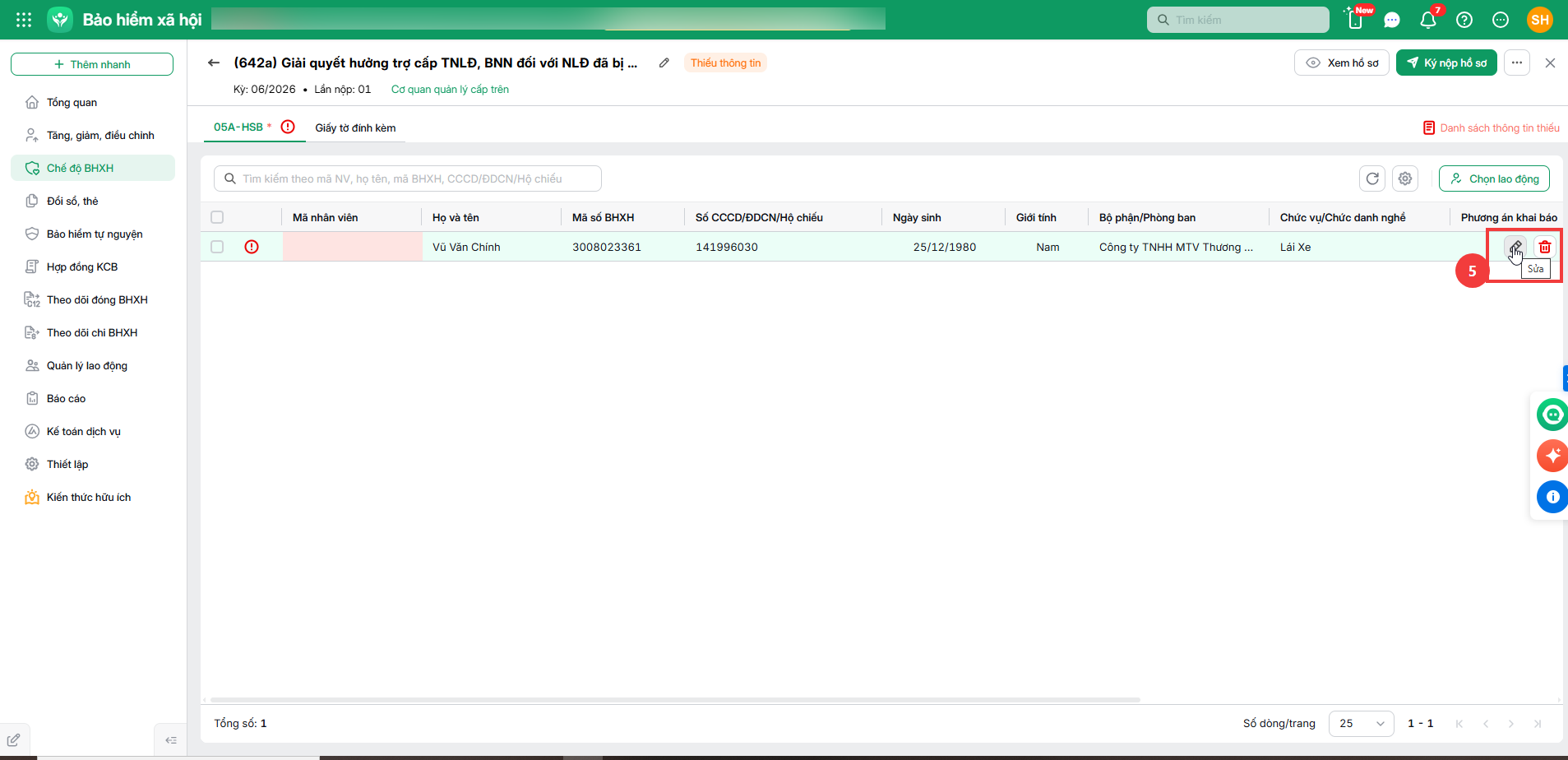1568x760 pixels.
Task: Open Kế toán dịch vụ
Action: coord(92,431)
